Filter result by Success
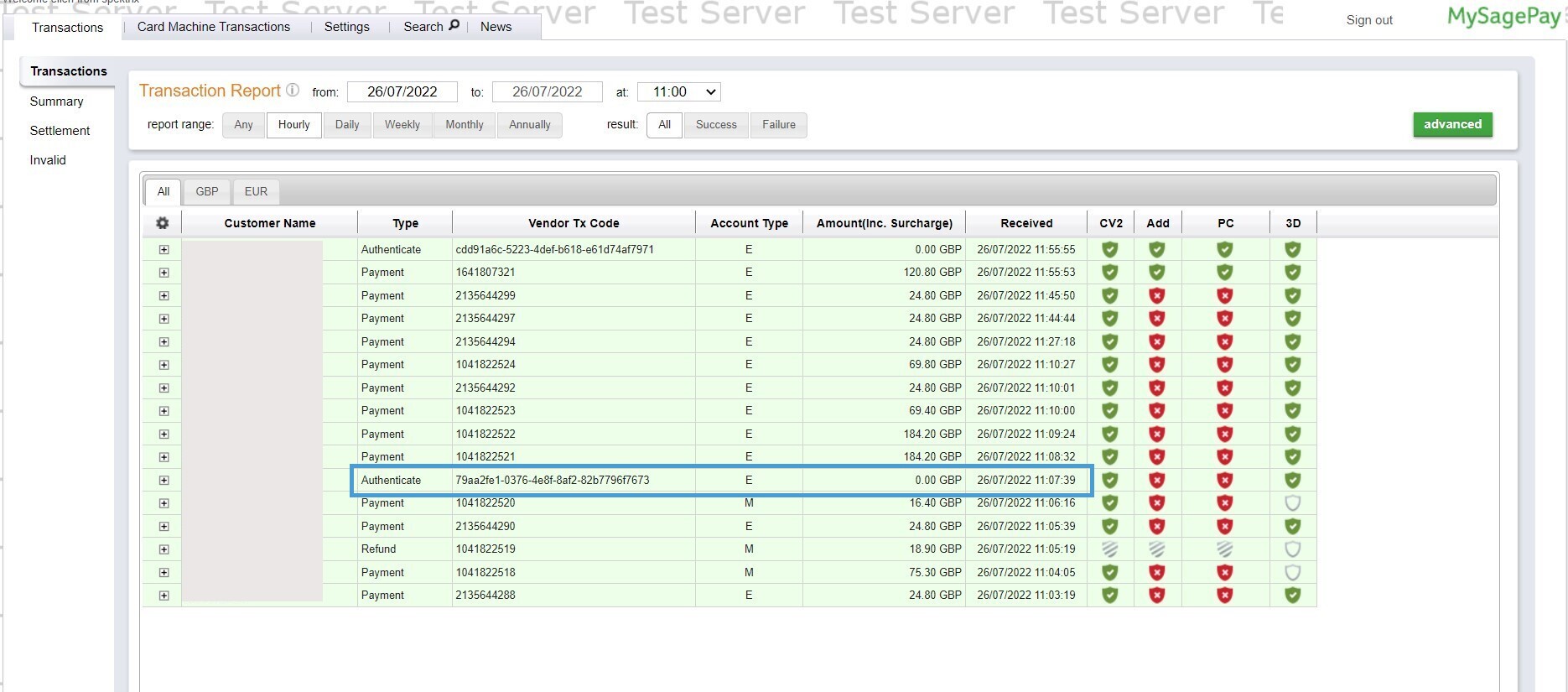This screenshot has height=692, width=1568. pyautogui.click(x=716, y=125)
